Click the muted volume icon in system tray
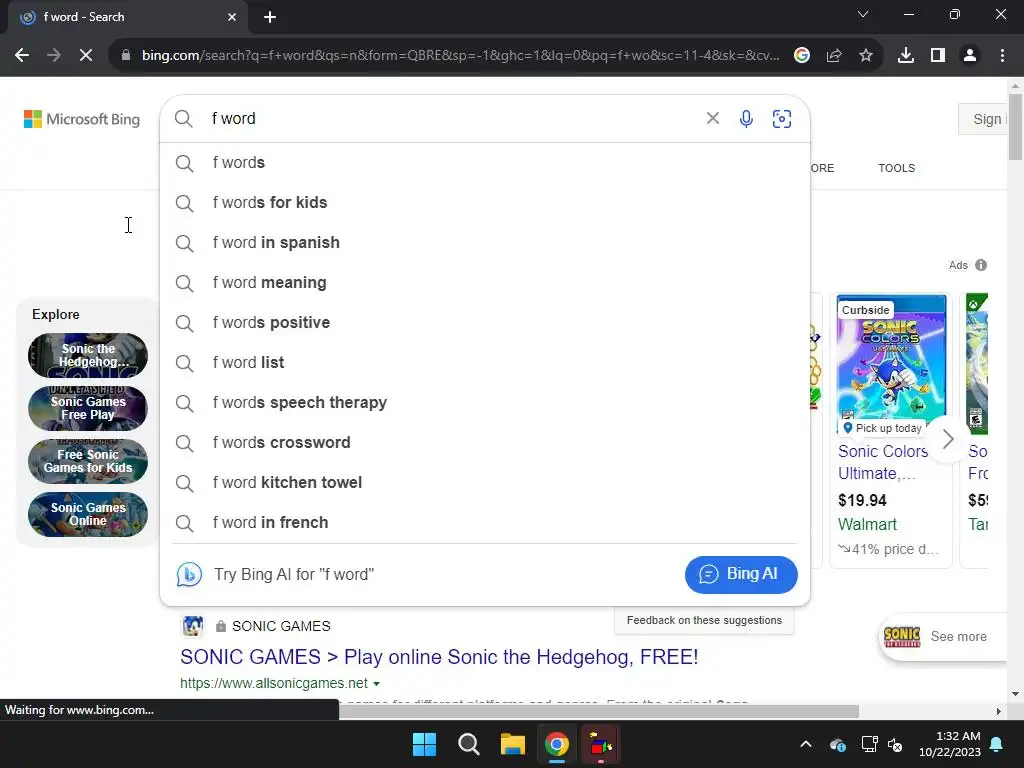This screenshot has height=768, width=1024. point(895,744)
